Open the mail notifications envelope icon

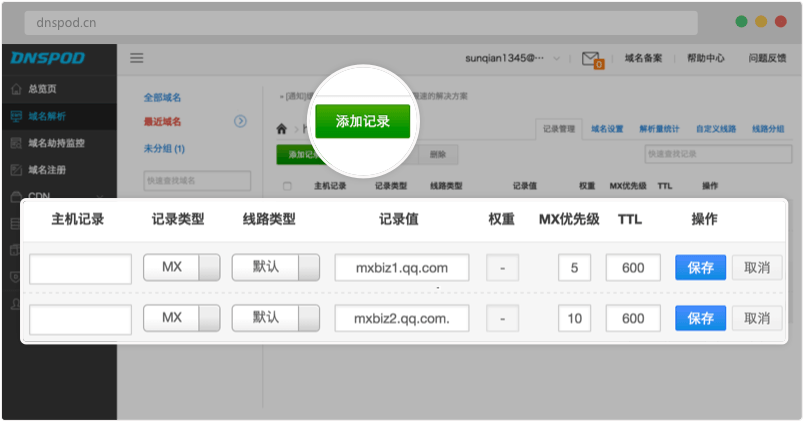coord(591,58)
